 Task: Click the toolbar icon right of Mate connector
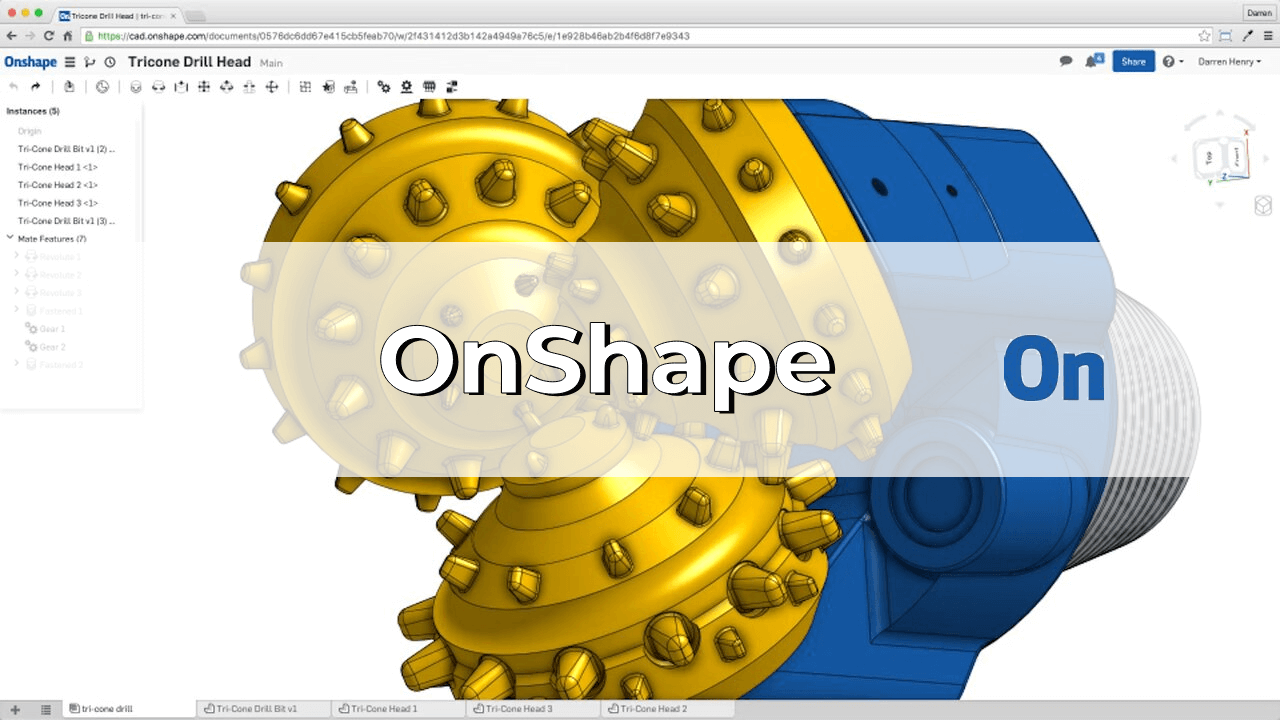[350, 87]
